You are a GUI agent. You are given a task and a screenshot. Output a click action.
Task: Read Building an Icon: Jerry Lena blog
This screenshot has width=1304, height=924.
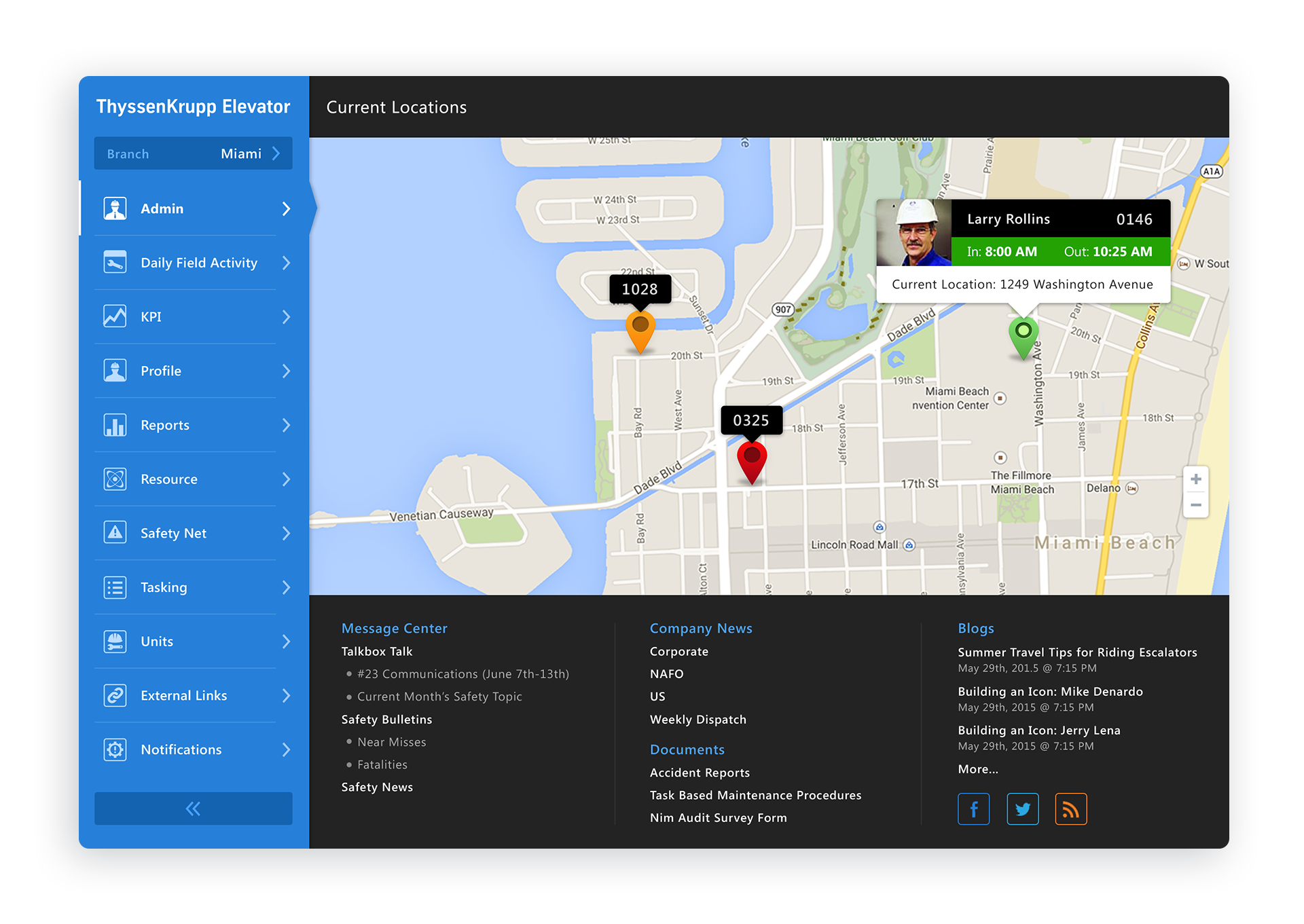click(x=1039, y=730)
